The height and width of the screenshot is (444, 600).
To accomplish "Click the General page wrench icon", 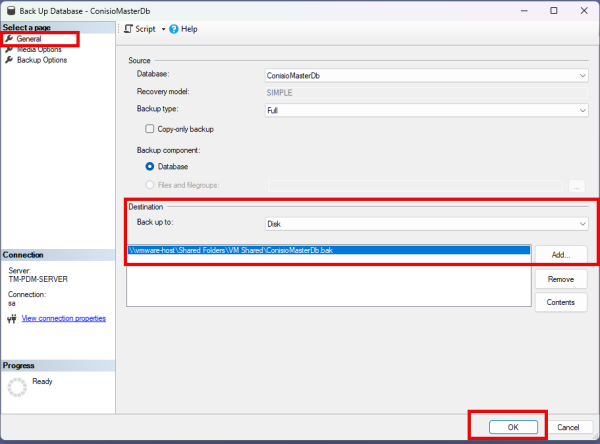I will click(9, 38).
